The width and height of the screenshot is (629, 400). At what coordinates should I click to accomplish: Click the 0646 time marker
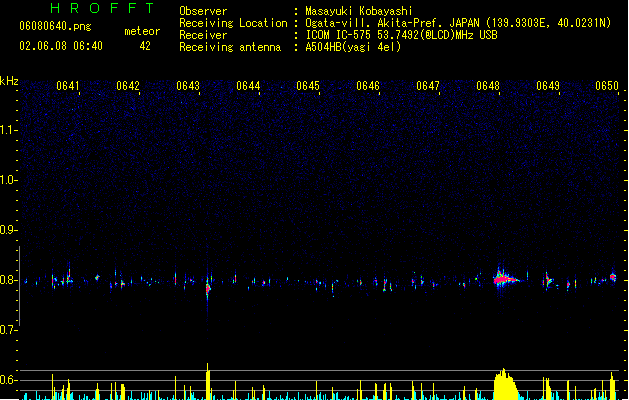pyautogui.click(x=368, y=86)
